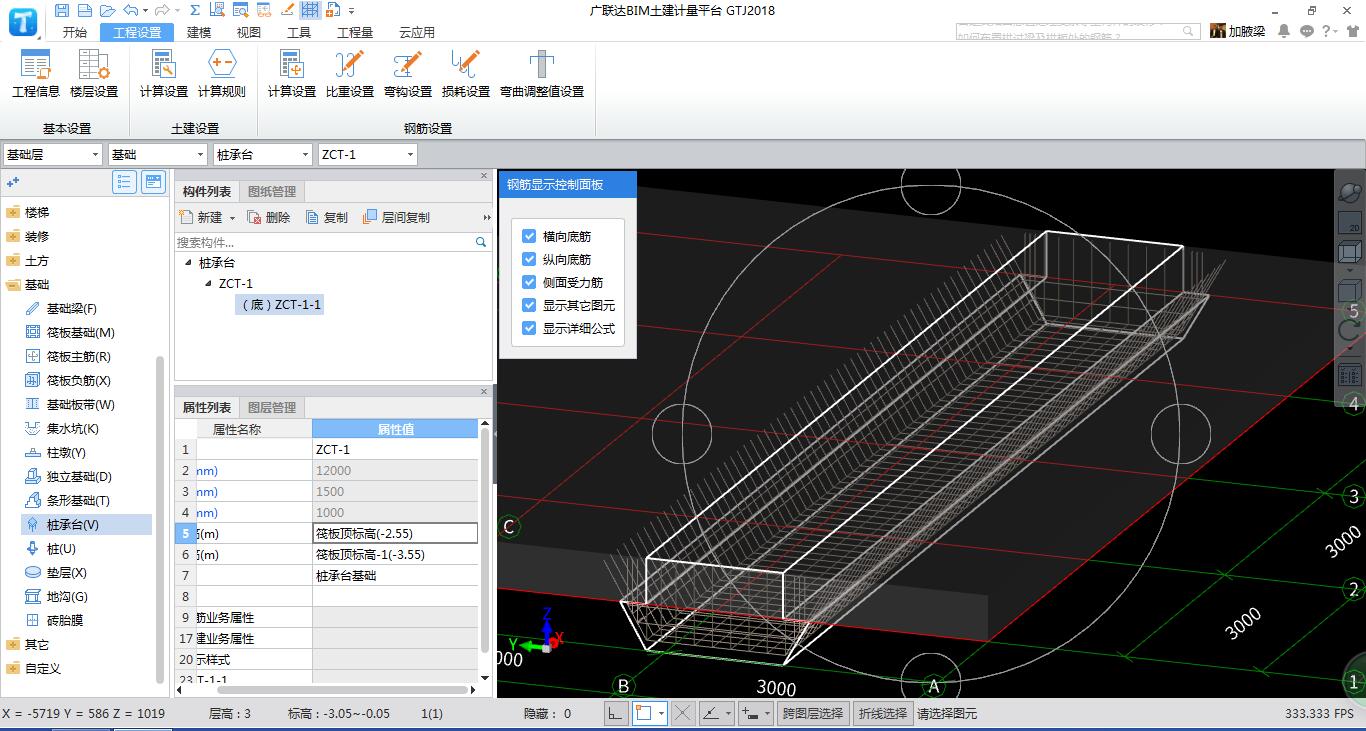This screenshot has height=731, width=1366.
Task: Uncheck 显示详细公式 checkbox
Action: click(529, 328)
